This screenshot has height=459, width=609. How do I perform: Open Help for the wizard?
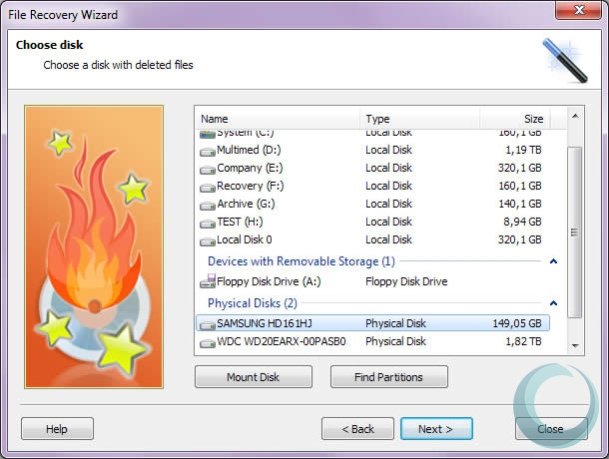pyautogui.click(x=57, y=429)
